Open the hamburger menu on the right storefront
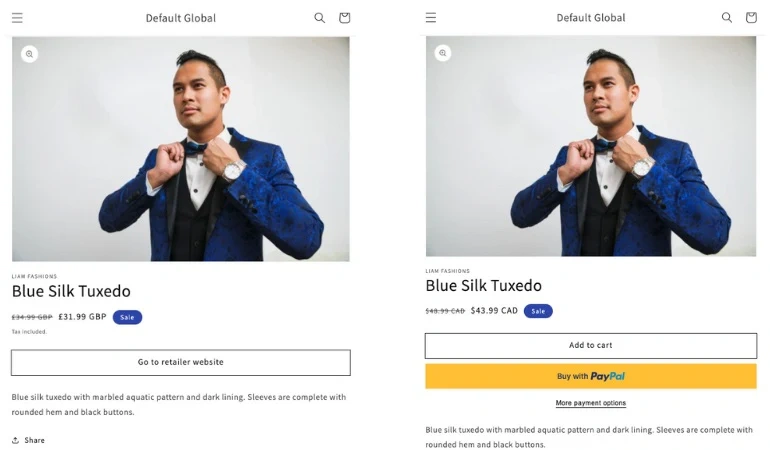770x450 pixels. (x=431, y=18)
